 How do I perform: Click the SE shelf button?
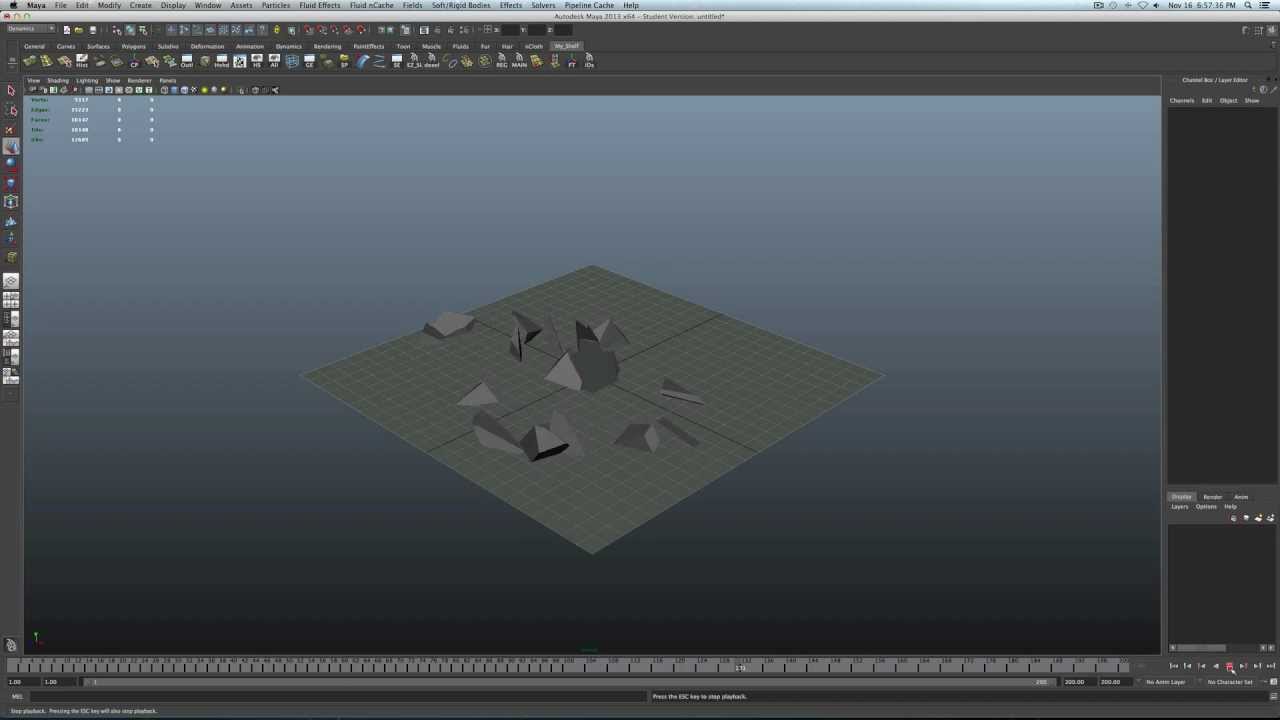pos(397,61)
